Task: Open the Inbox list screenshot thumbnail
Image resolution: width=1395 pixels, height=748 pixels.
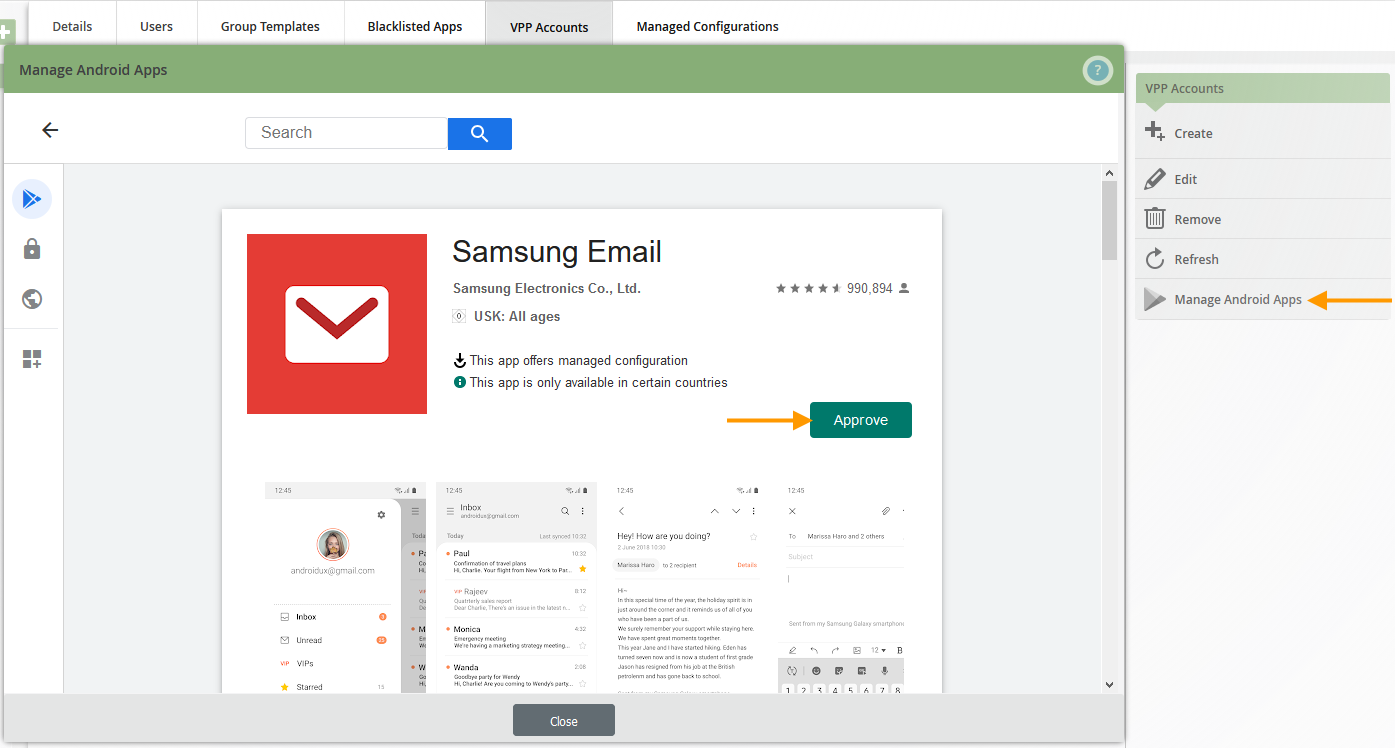Action: [516, 588]
